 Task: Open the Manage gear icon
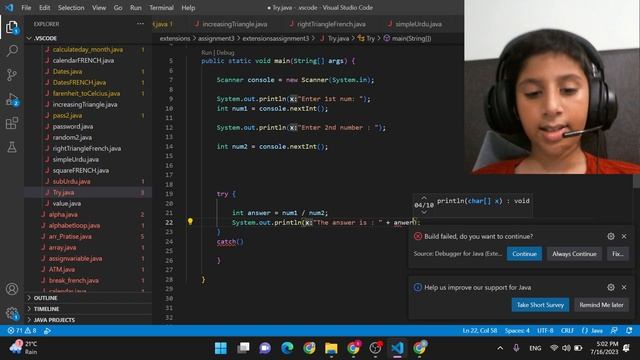12,313
